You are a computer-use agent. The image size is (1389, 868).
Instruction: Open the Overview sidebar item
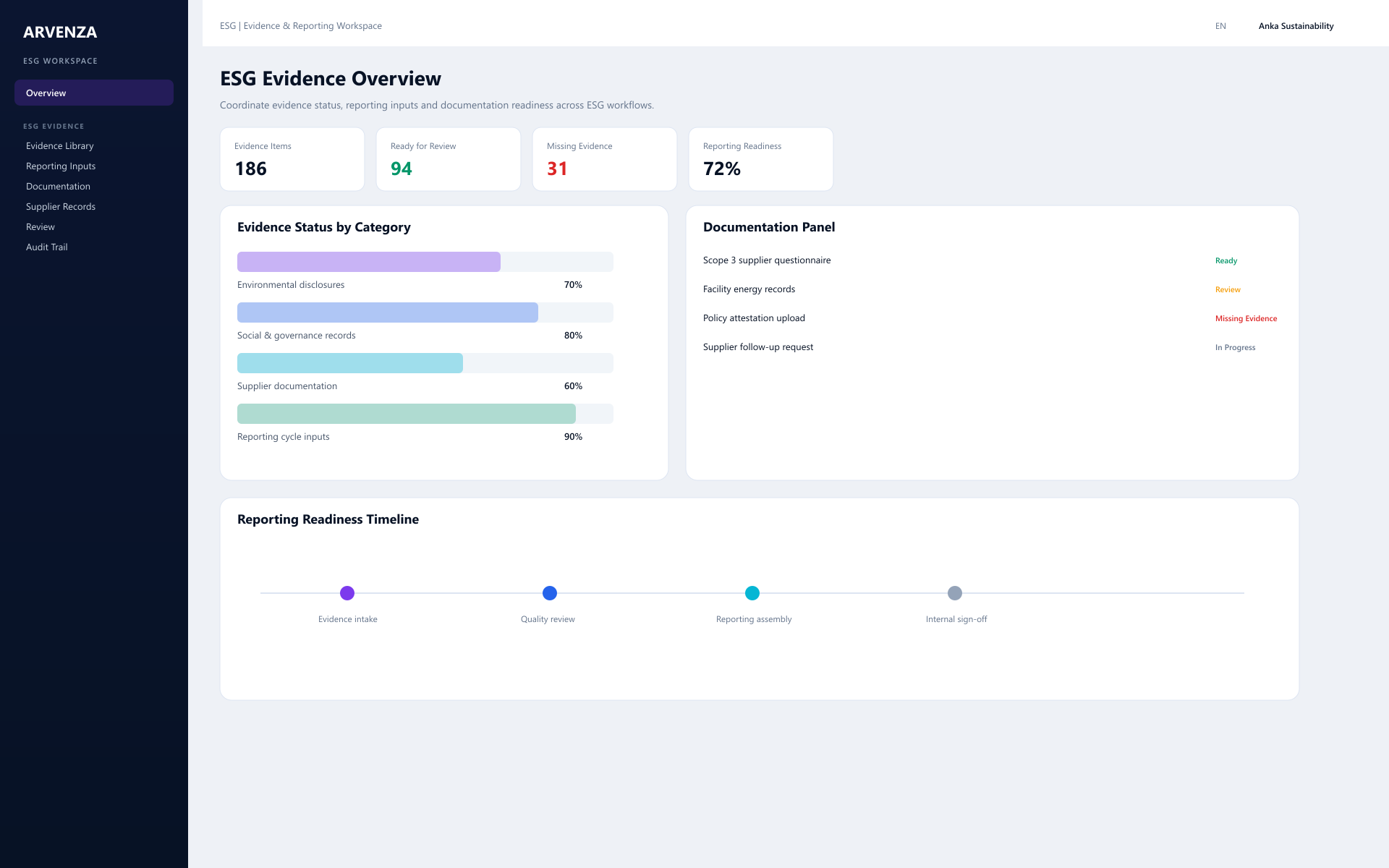pos(94,93)
